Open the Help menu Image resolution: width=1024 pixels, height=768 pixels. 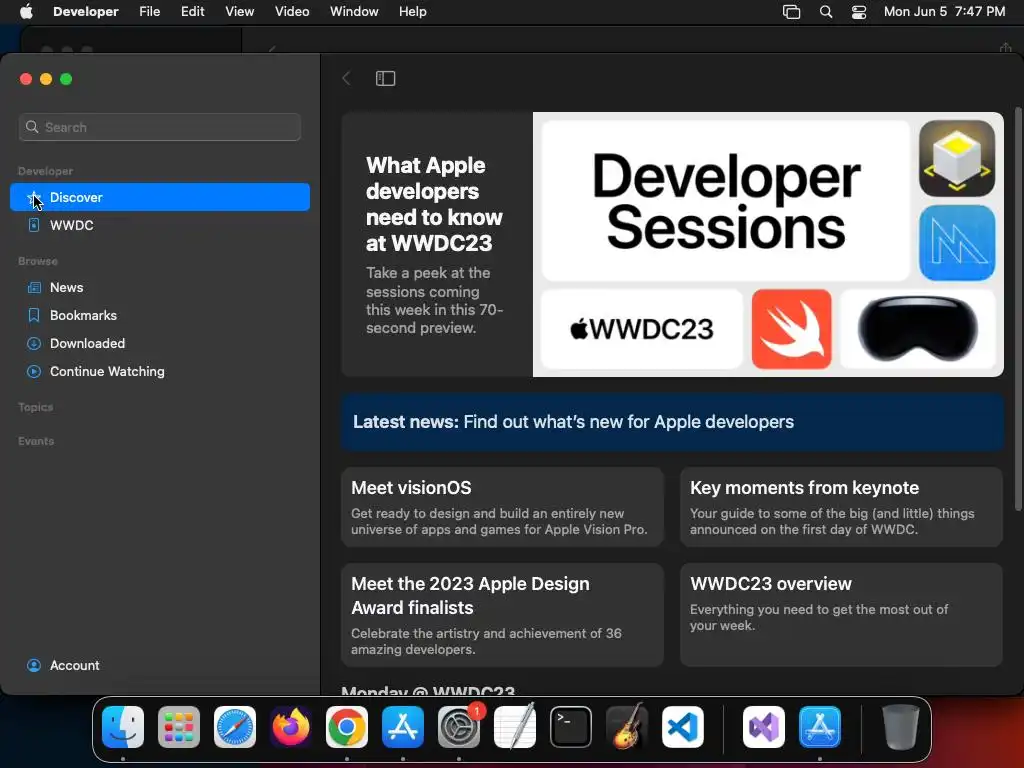[413, 12]
